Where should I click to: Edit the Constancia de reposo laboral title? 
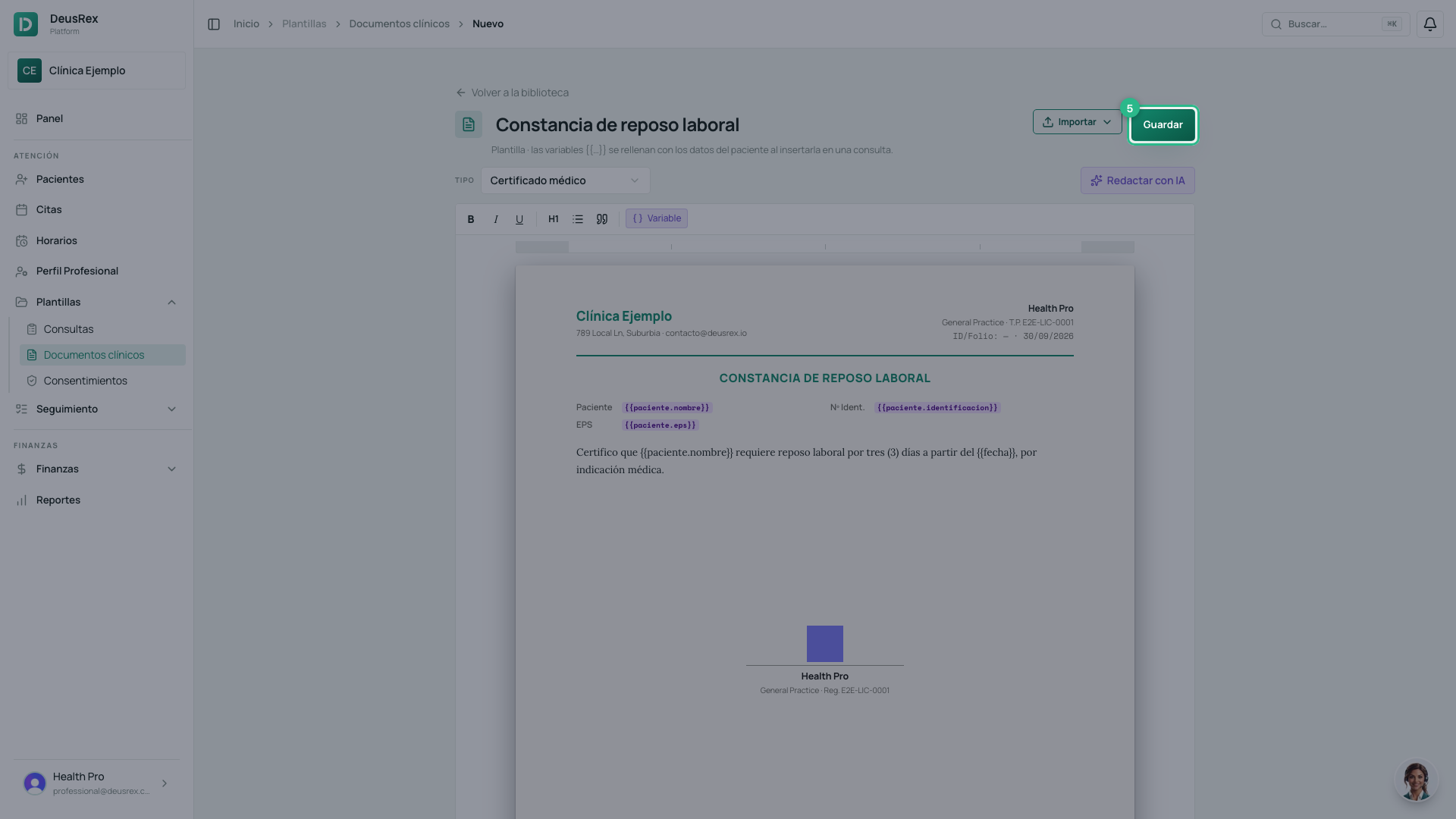pos(617,124)
